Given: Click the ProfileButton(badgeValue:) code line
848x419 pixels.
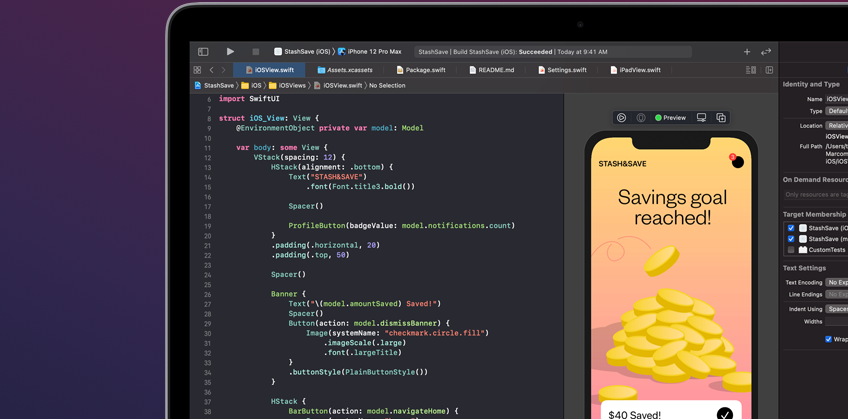Looking at the screenshot, I should coord(401,225).
